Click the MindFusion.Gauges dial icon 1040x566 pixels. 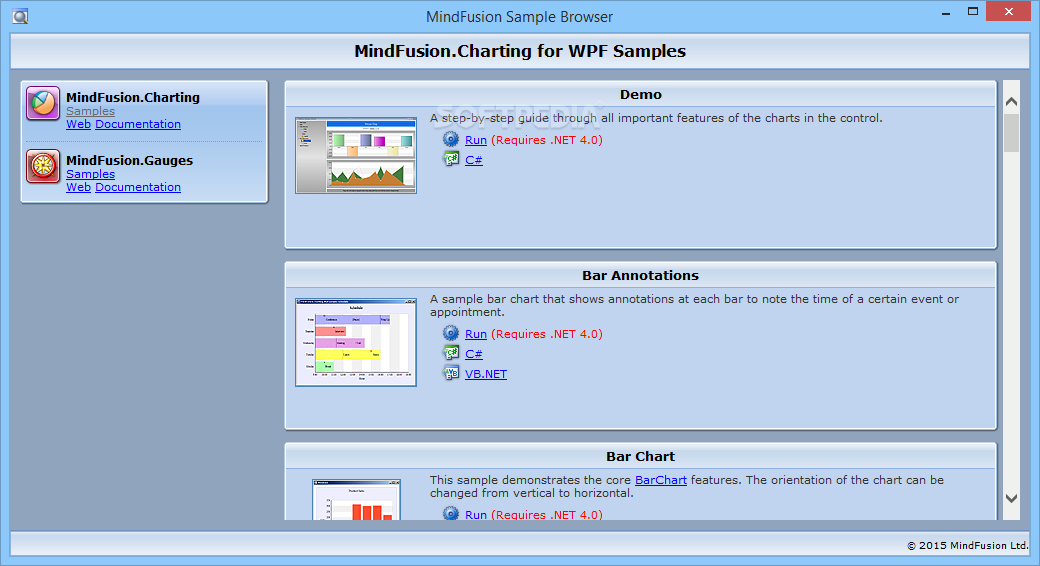43,166
